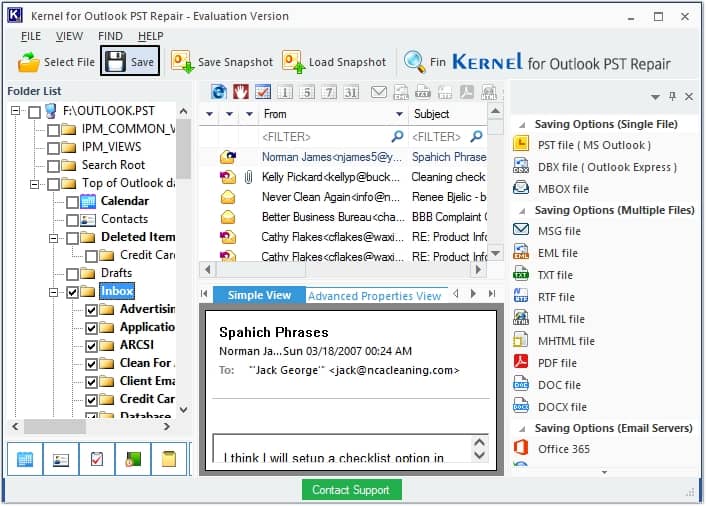Click the Save Snapshot icon
Image resolution: width=706 pixels, height=506 pixels.
pyautogui.click(x=182, y=62)
